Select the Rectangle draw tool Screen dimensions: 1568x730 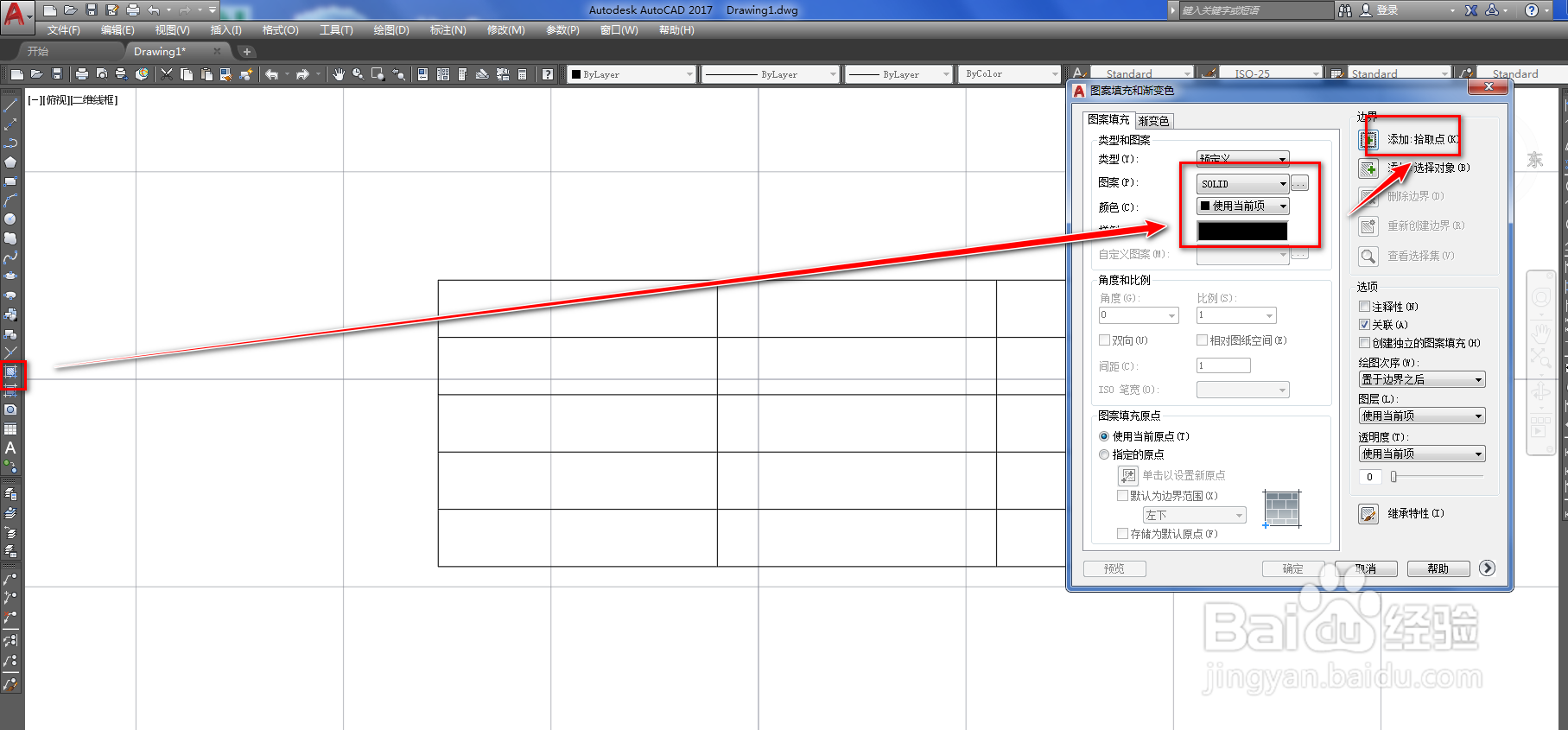point(10,181)
